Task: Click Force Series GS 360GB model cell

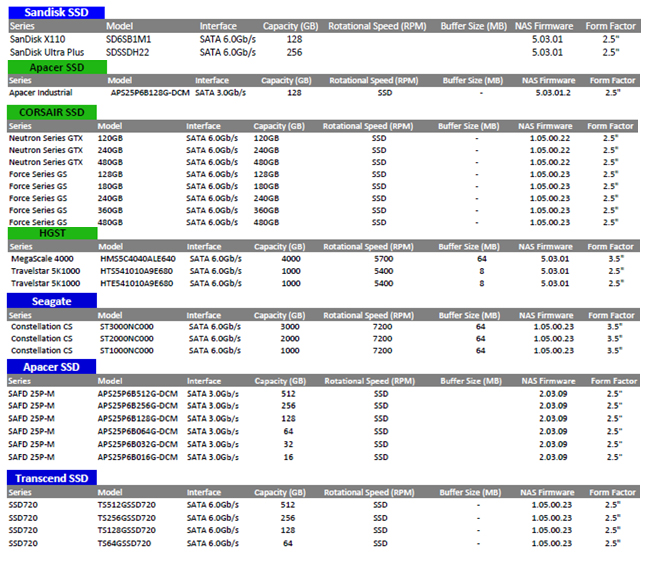Action: tap(110, 211)
